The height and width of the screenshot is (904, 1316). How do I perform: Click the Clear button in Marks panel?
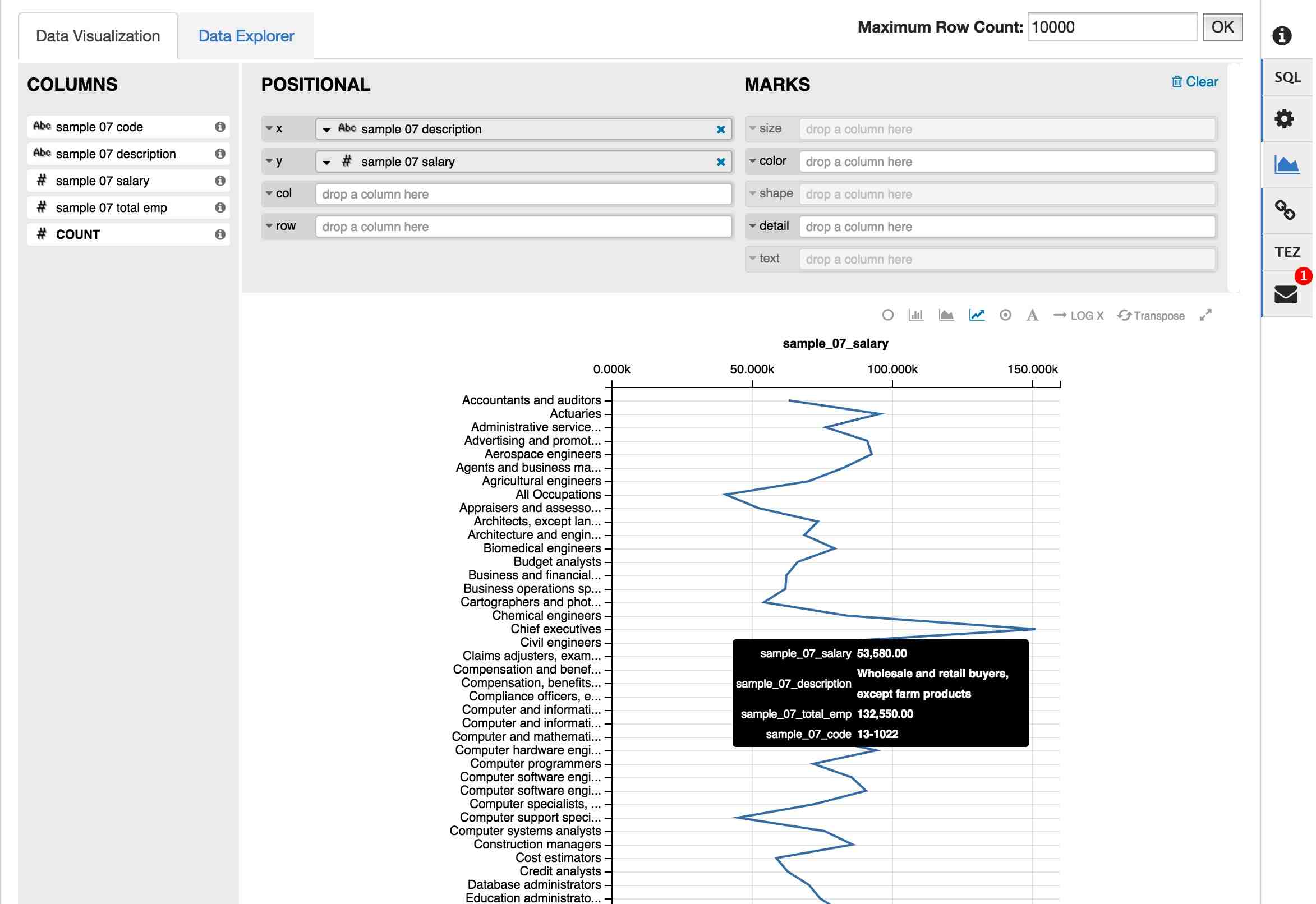[1195, 81]
